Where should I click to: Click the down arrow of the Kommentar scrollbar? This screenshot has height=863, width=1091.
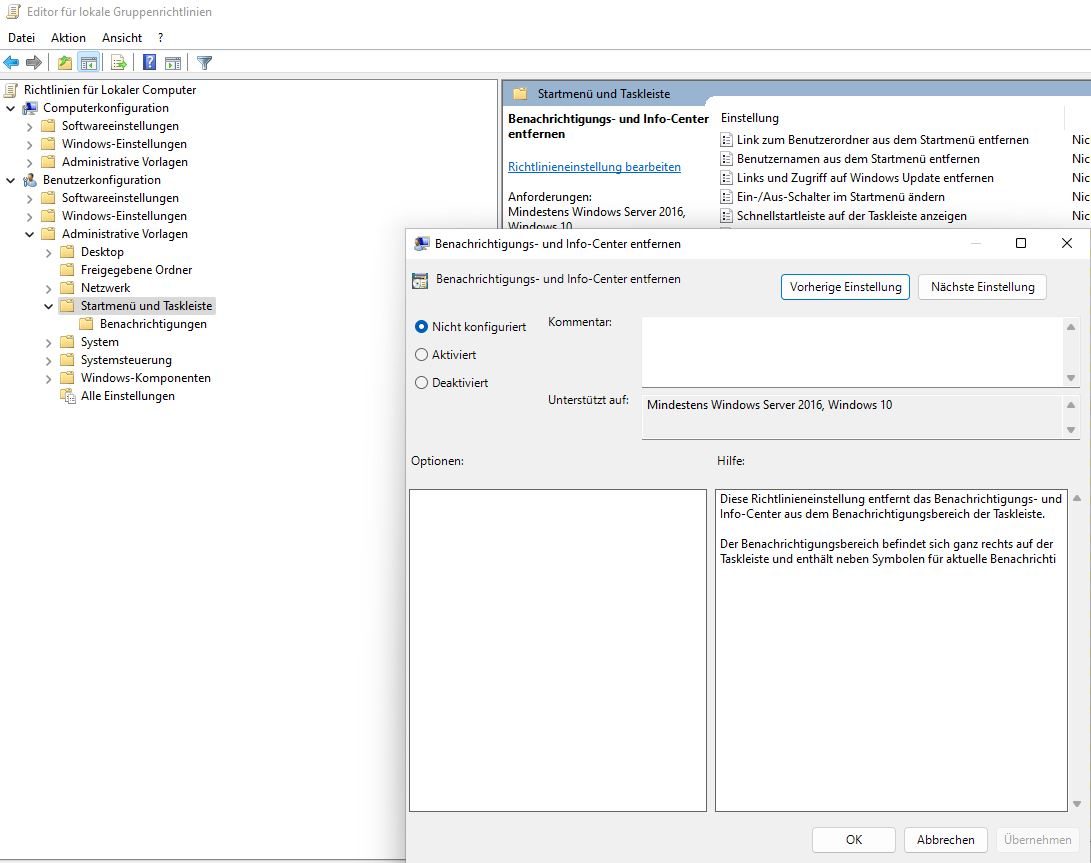click(x=1071, y=378)
